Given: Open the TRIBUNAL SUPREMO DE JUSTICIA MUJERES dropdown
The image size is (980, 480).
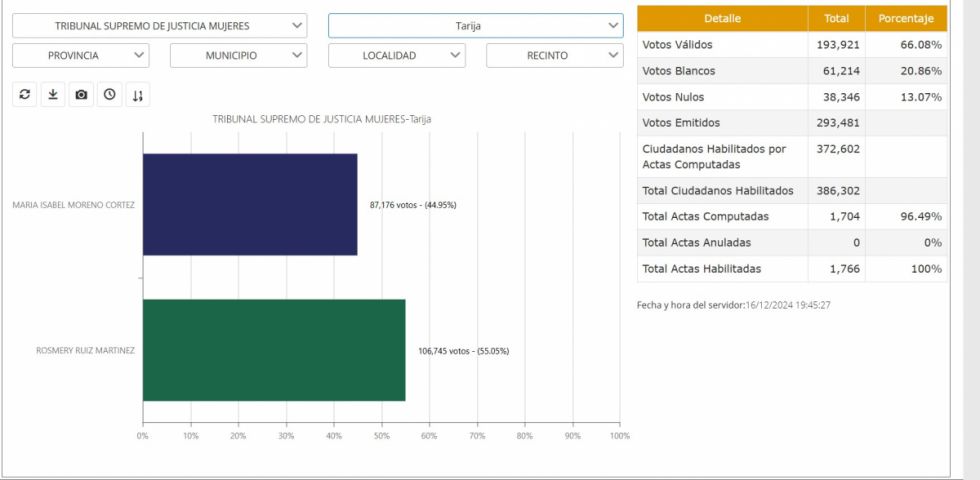Looking at the screenshot, I should pyautogui.click(x=159, y=26).
